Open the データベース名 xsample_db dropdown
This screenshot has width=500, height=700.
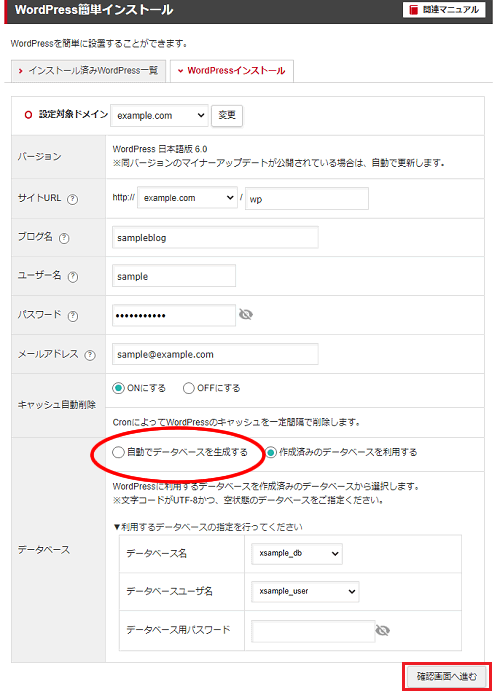296,554
